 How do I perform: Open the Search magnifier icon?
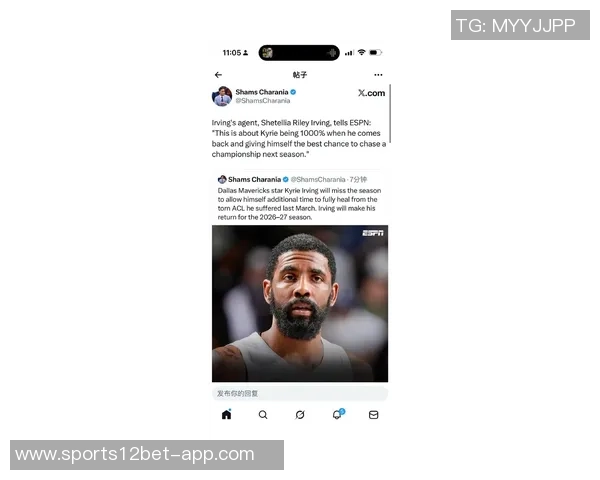(x=263, y=415)
